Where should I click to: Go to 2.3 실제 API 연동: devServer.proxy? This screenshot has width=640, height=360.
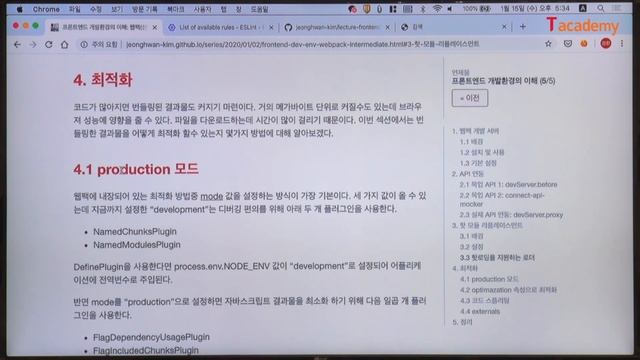(511, 215)
